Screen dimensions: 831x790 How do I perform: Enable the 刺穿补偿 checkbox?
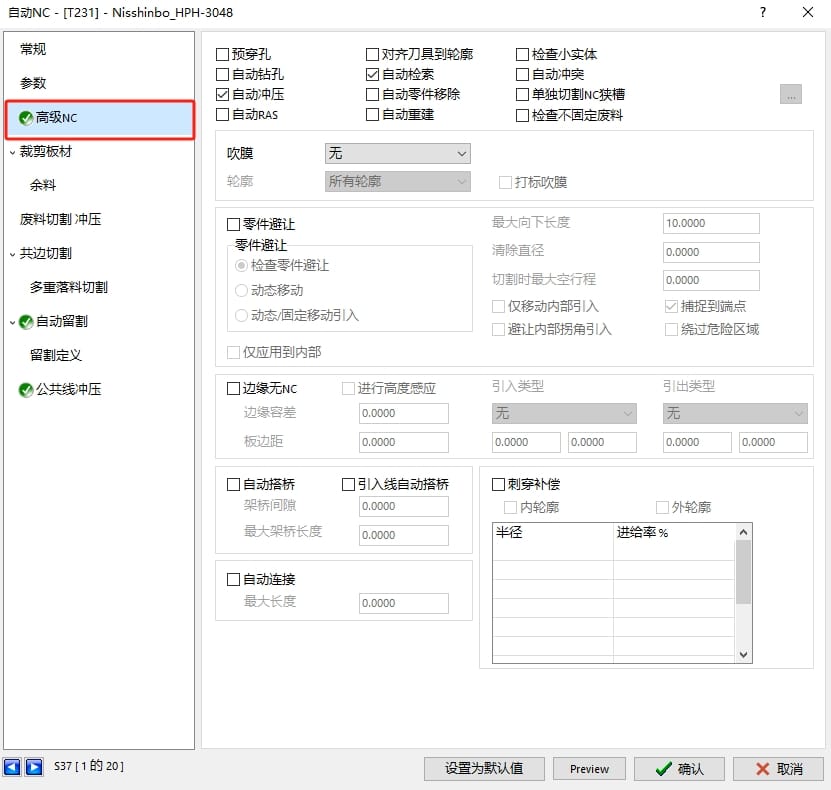[x=499, y=485]
